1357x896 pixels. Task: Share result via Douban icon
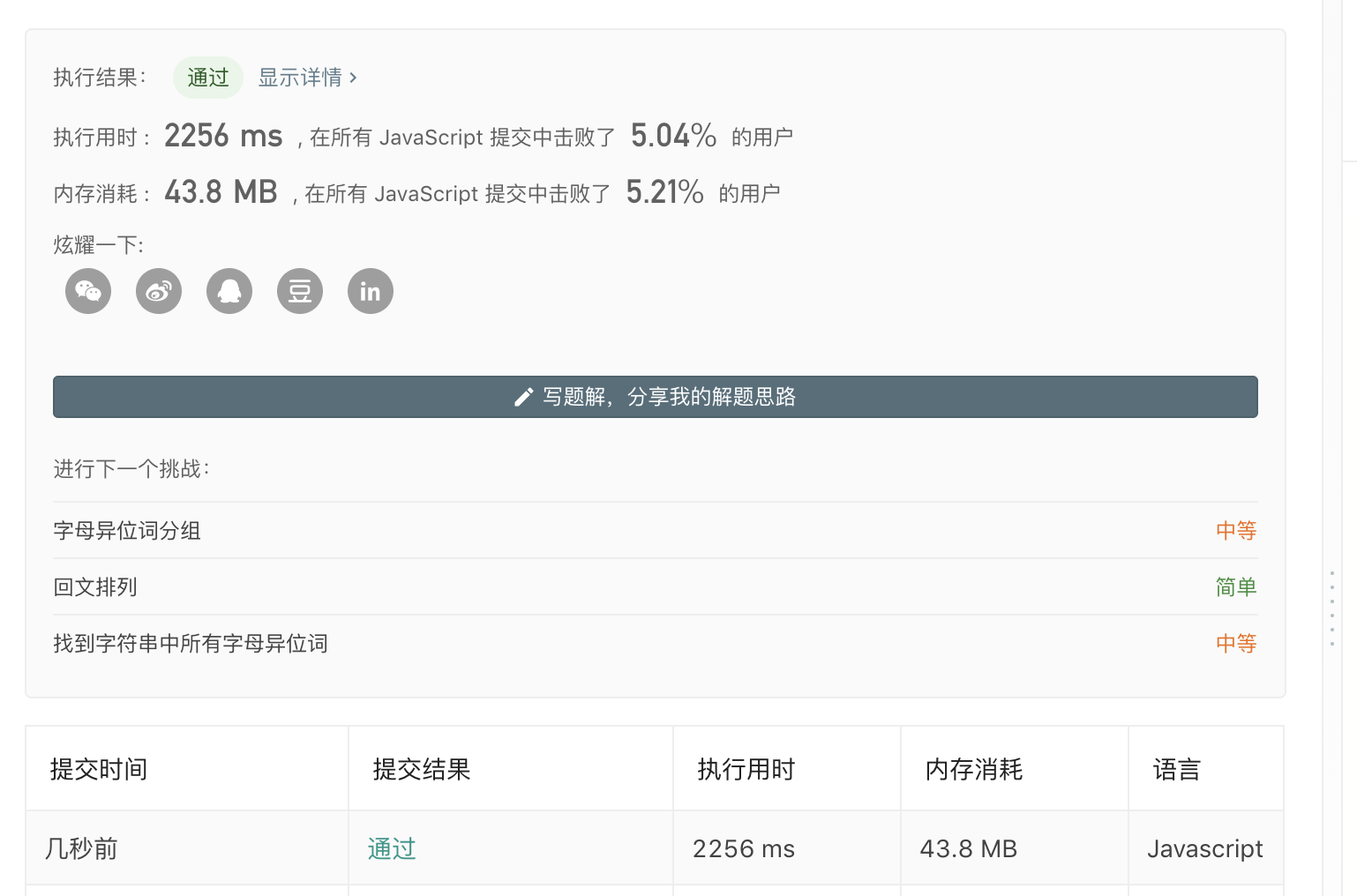tap(299, 290)
